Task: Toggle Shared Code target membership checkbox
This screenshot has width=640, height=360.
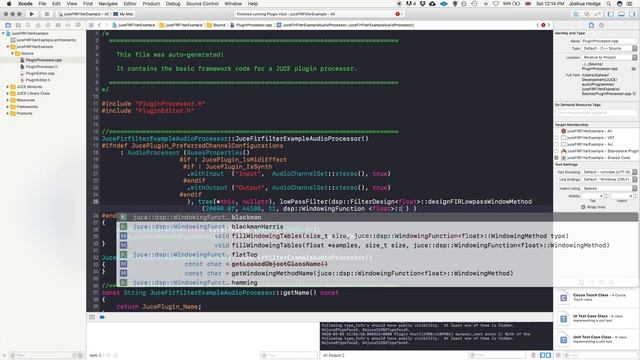Action: pyautogui.click(x=556, y=158)
